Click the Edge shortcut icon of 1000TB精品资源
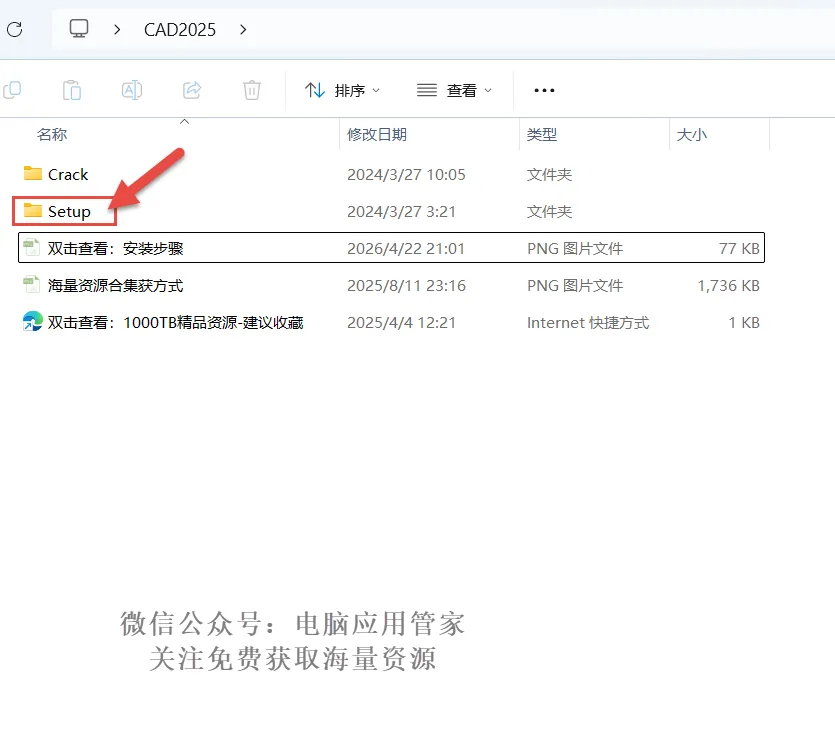Viewport: 835px width, 743px height. point(32,321)
